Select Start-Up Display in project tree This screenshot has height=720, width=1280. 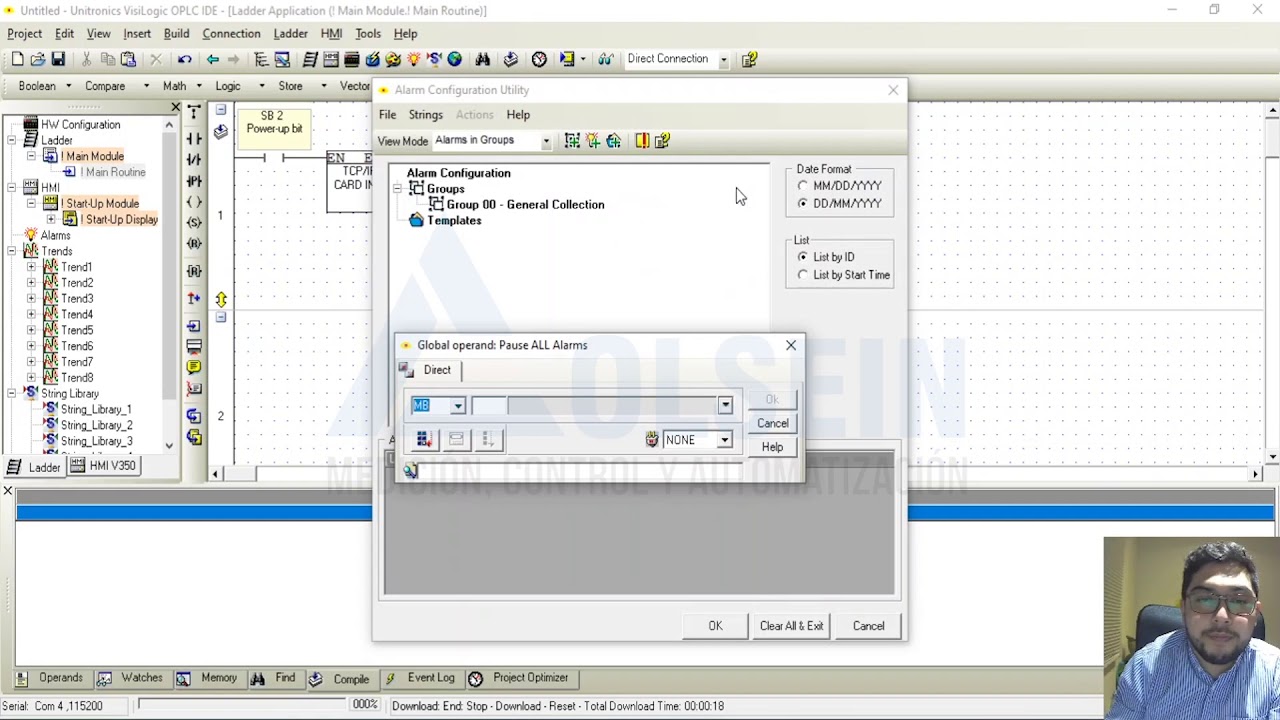pos(120,220)
